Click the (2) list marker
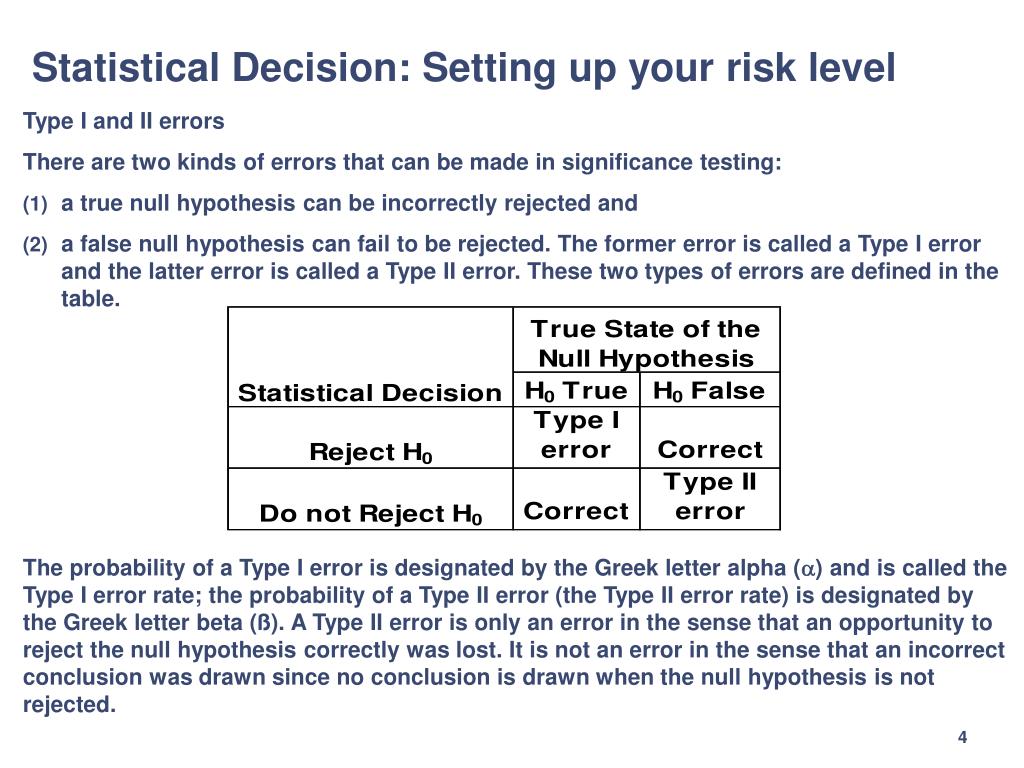 click(x=35, y=246)
